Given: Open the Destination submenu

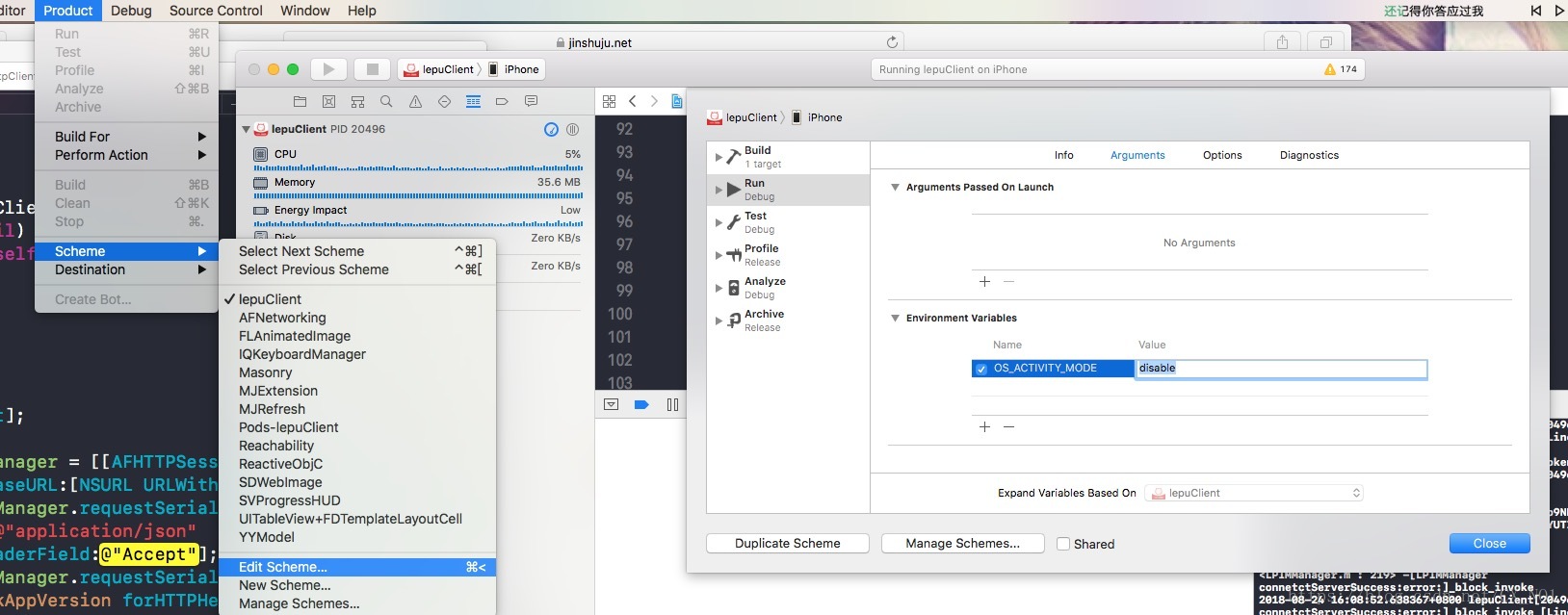Looking at the screenshot, I should click(127, 269).
